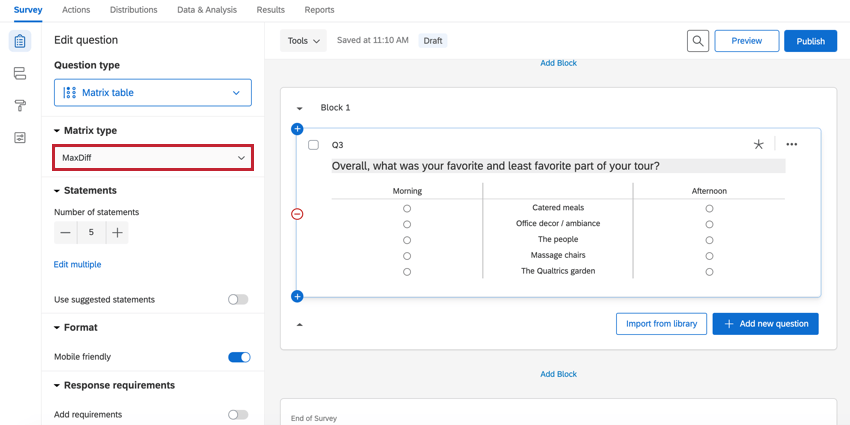Viewport: 850px width, 425px height.
Task: Click the blue plus icon above Q3
Action: click(x=297, y=129)
